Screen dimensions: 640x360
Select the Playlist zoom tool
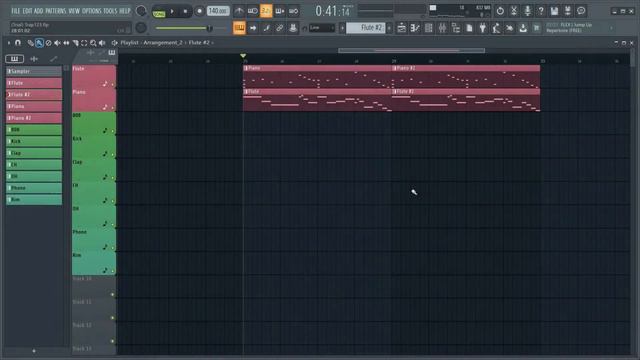click(93, 42)
